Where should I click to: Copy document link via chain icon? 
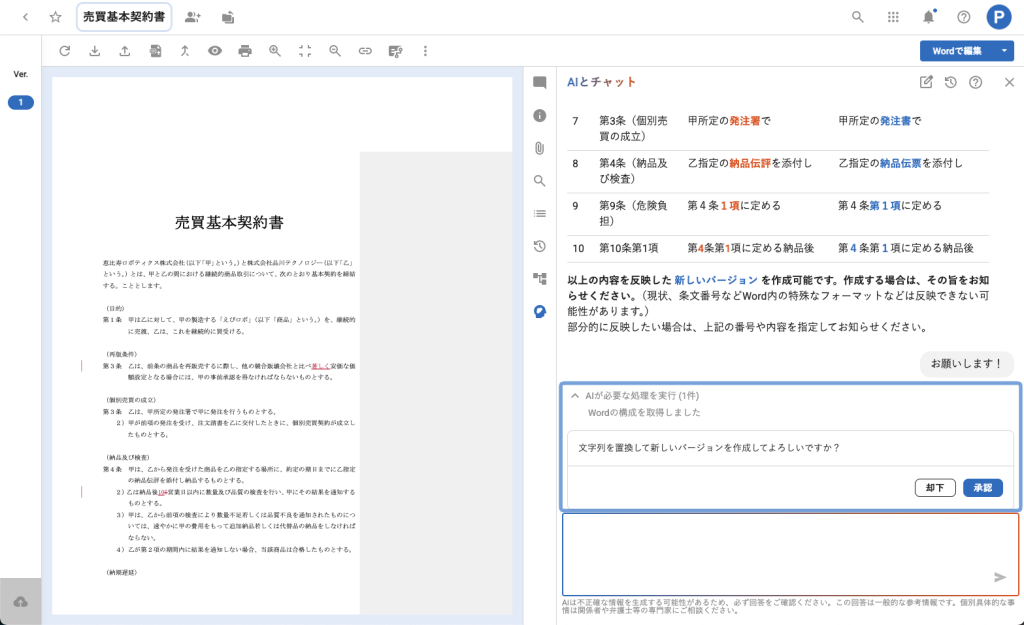[365, 50]
